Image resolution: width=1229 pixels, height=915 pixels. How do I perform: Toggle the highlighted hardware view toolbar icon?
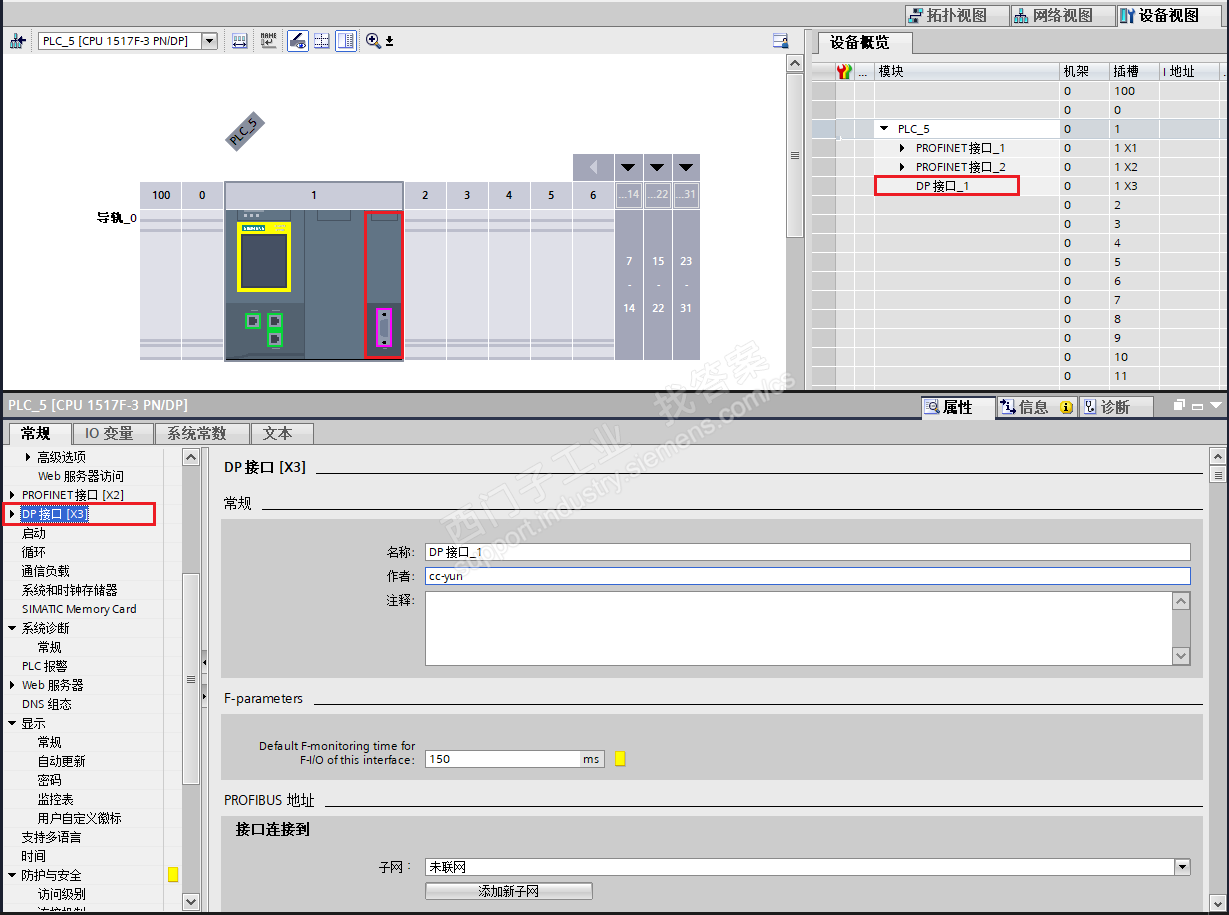pyautogui.click(x=297, y=41)
